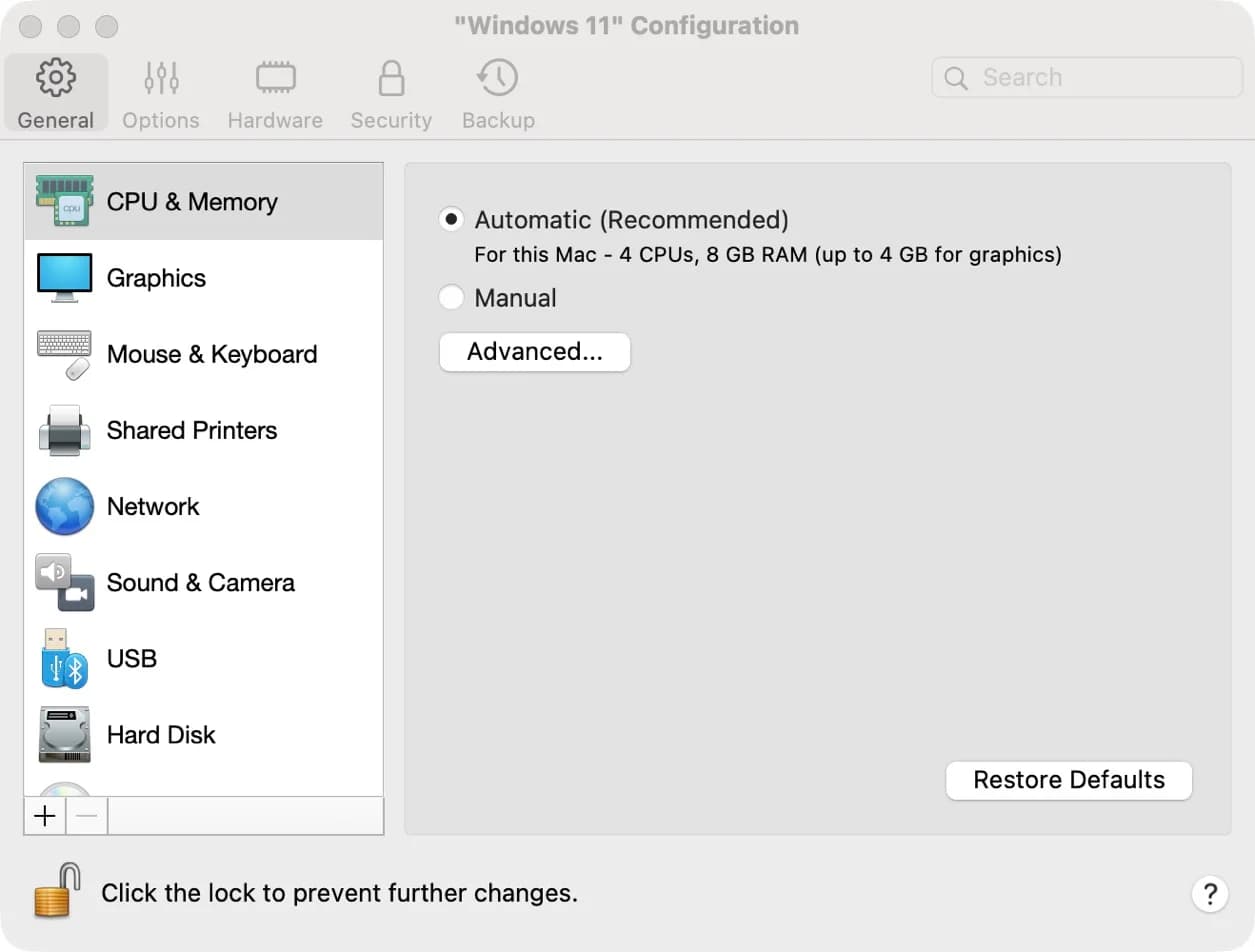
Task: Select Automatic (Recommended) radio button
Action: (452, 219)
